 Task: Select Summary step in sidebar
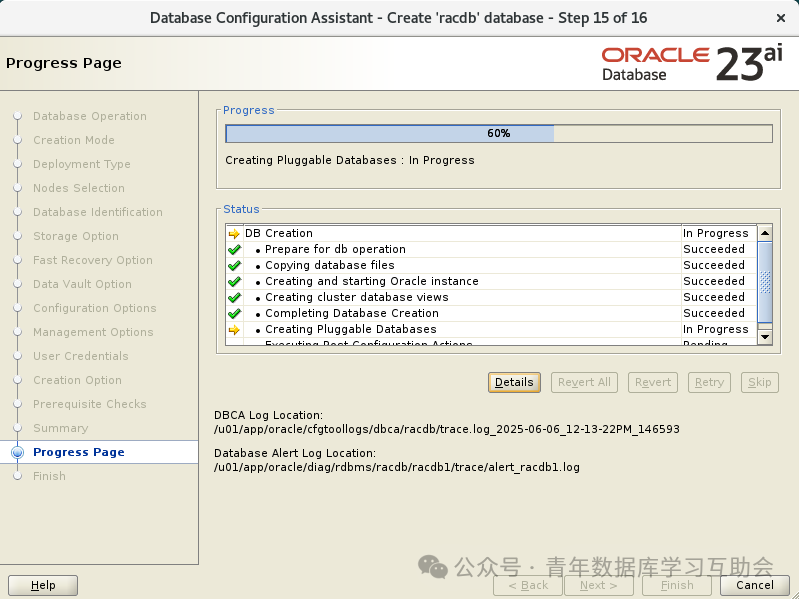[61, 428]
